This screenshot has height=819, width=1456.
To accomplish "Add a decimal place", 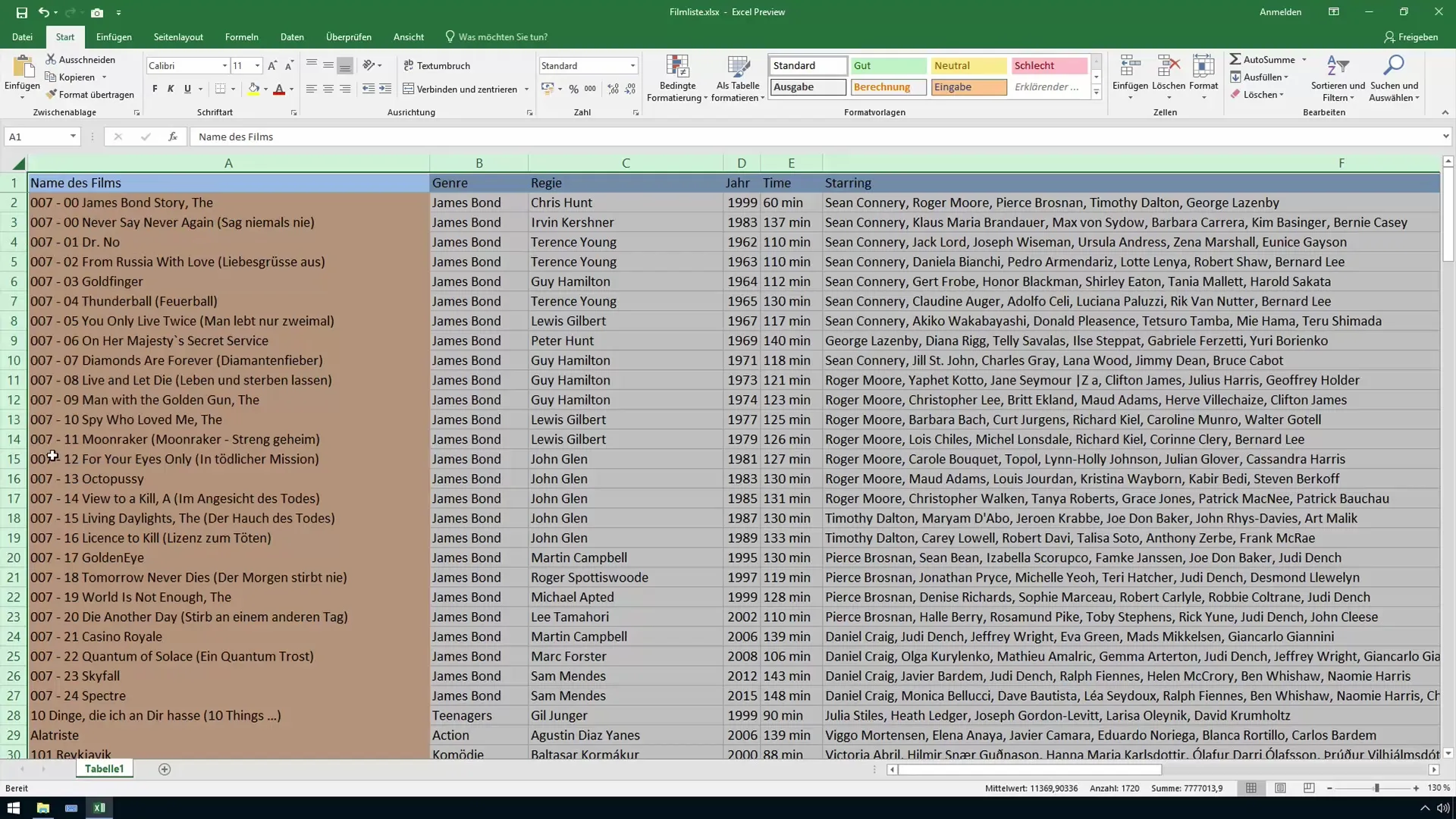I will [x=613, y=89].
